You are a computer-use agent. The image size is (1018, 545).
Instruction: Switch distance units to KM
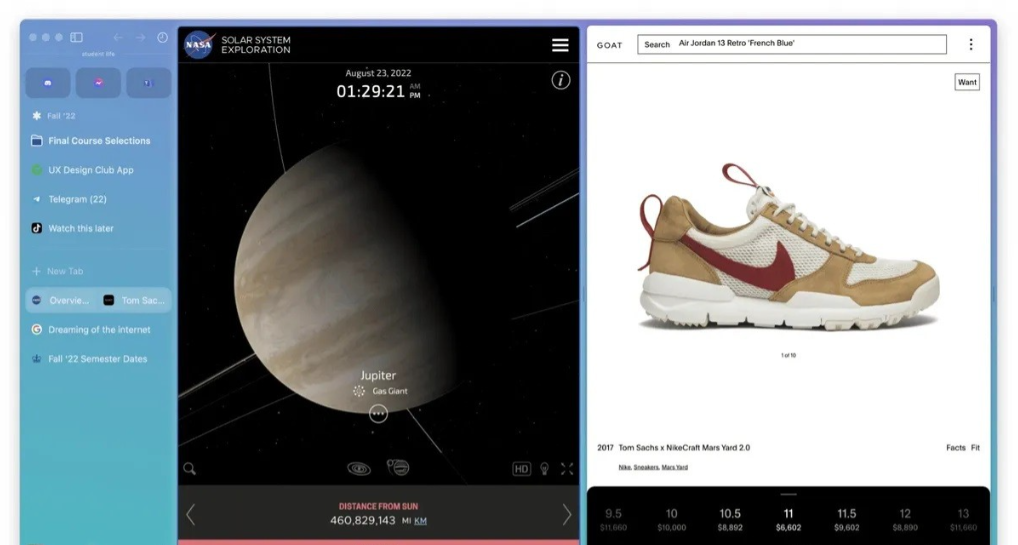(x=421, y=521)
